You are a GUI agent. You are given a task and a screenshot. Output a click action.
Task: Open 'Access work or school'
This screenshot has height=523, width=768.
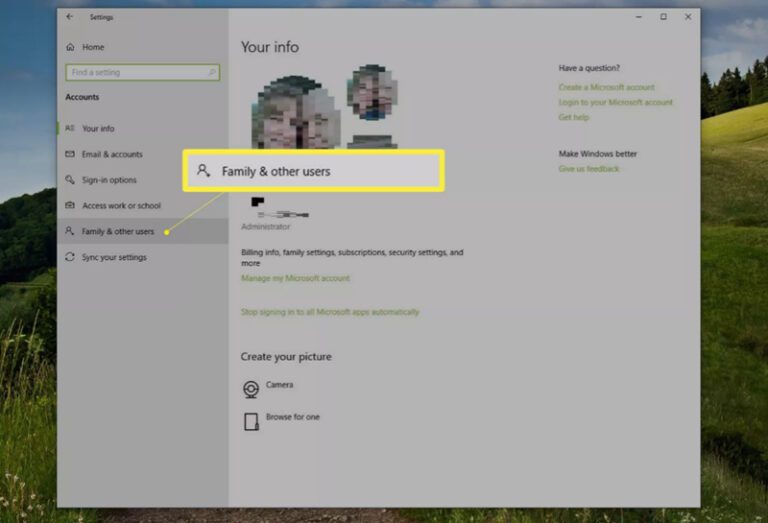click(x=143, y=206)
